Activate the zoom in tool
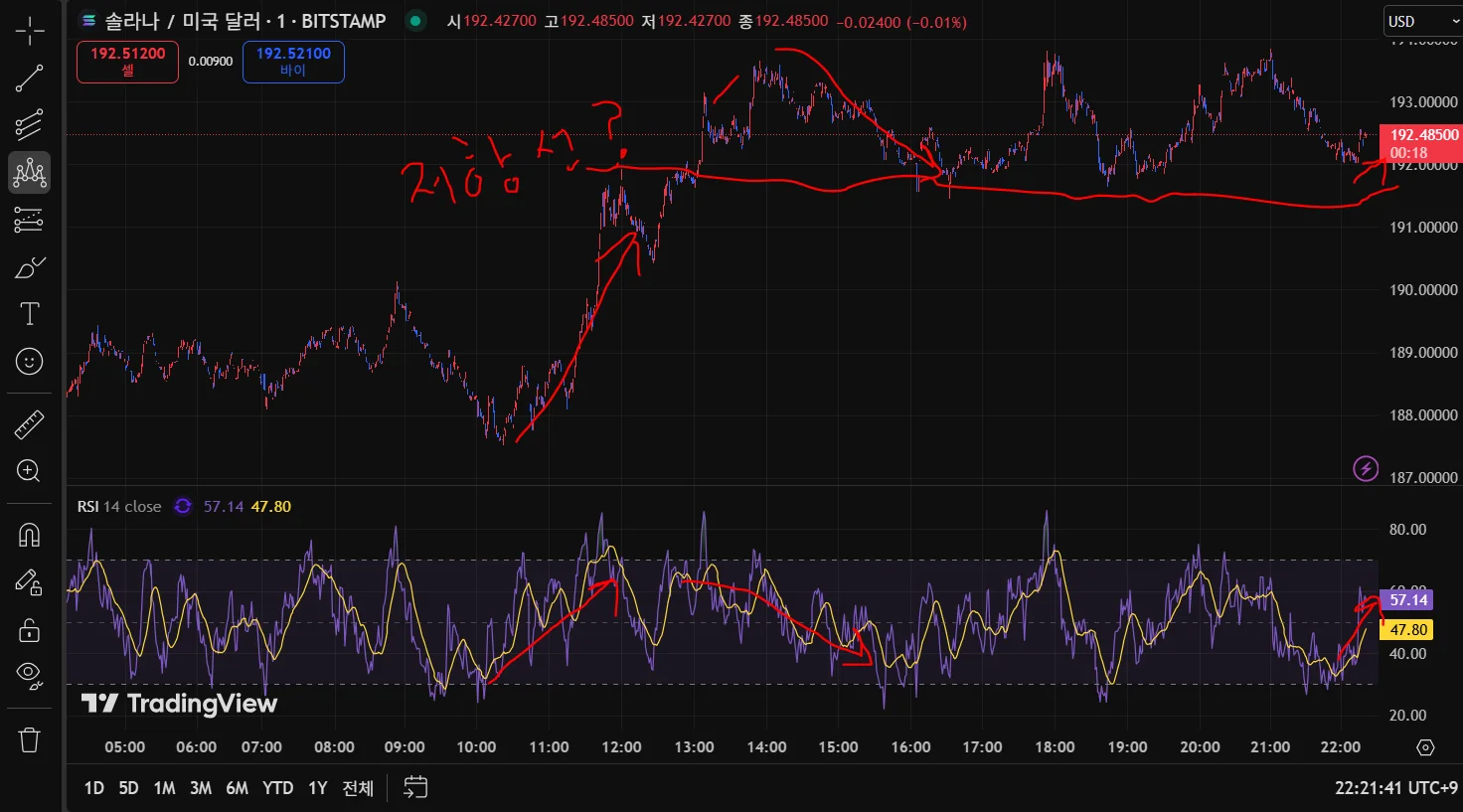Image resolution: width=1463 pixels, height=812 pixels. pyautogui.click(x=30, y=471)
